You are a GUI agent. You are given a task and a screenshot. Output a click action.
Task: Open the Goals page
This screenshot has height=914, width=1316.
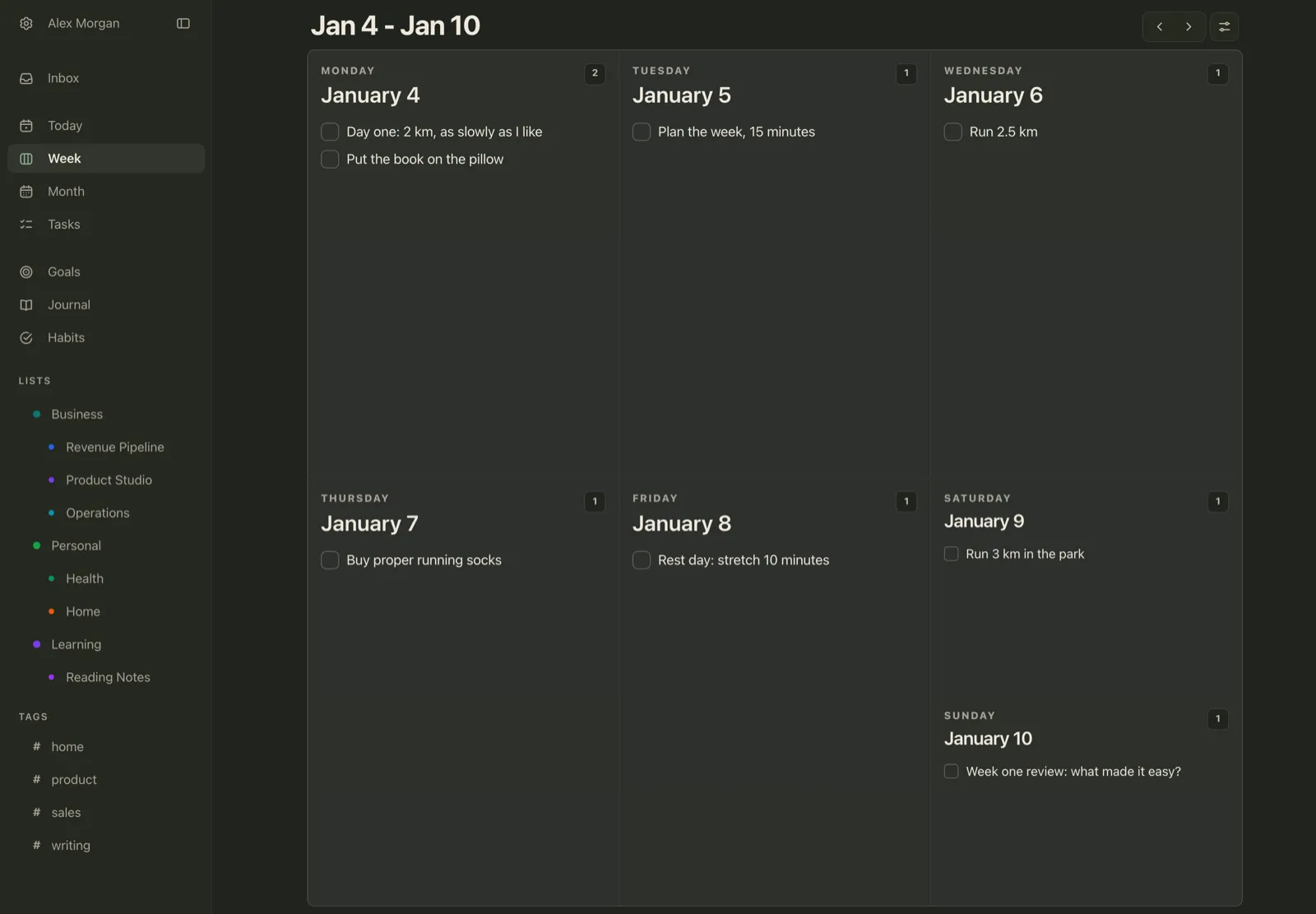pyautogui.click(x=106, y=272)
